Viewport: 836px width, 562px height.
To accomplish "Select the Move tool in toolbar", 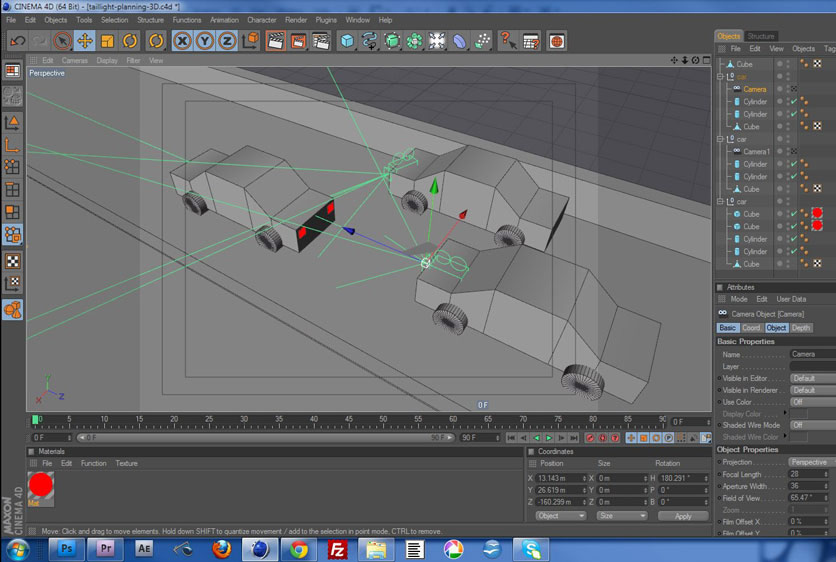I will pos(85,41).
